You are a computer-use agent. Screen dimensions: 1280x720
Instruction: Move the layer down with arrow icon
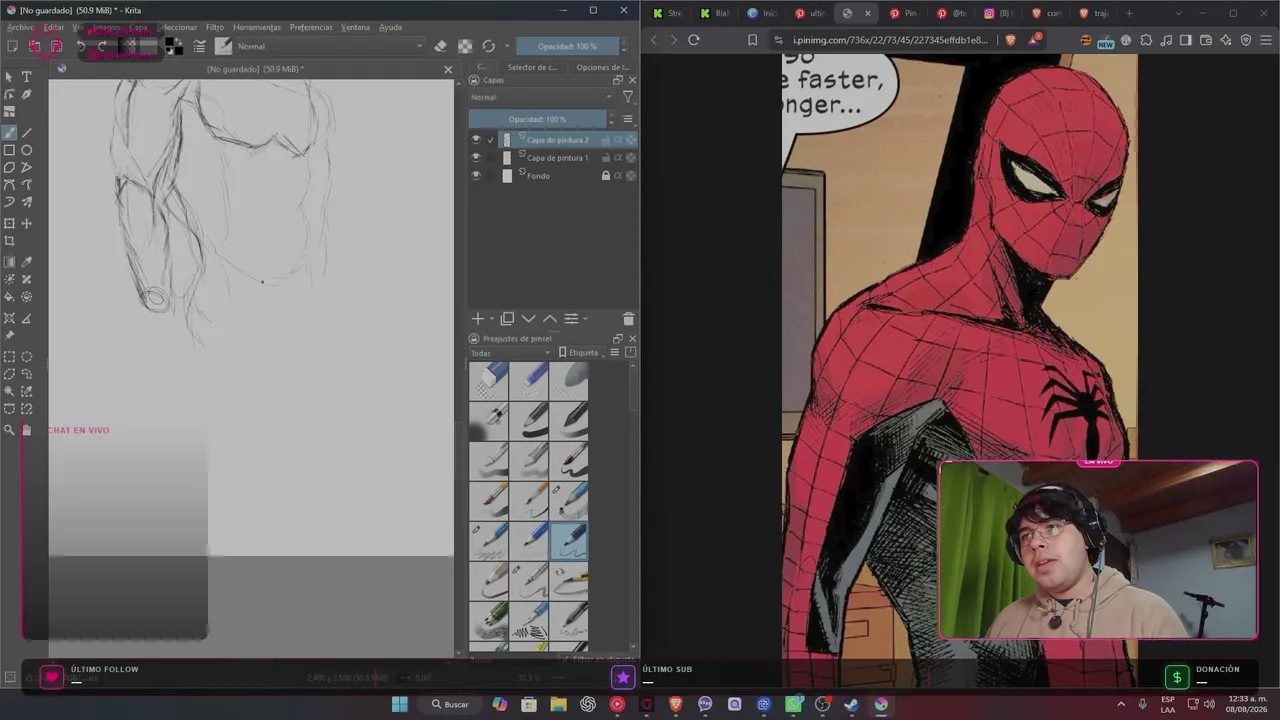coord(529,319)
